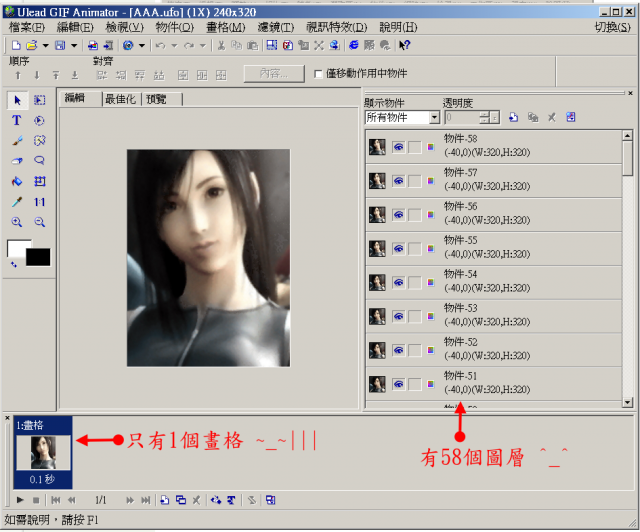Click the 1:1 actual size tool
This screenshot has height=532, width=640.
pos(40,202)
